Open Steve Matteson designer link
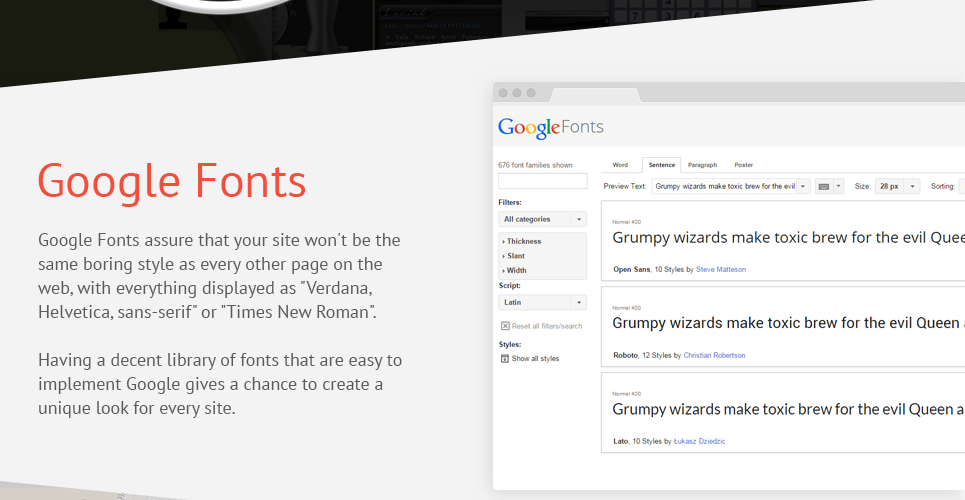This screenshot has width=965, height=500. pyautogui.click(x=721, y=270)
